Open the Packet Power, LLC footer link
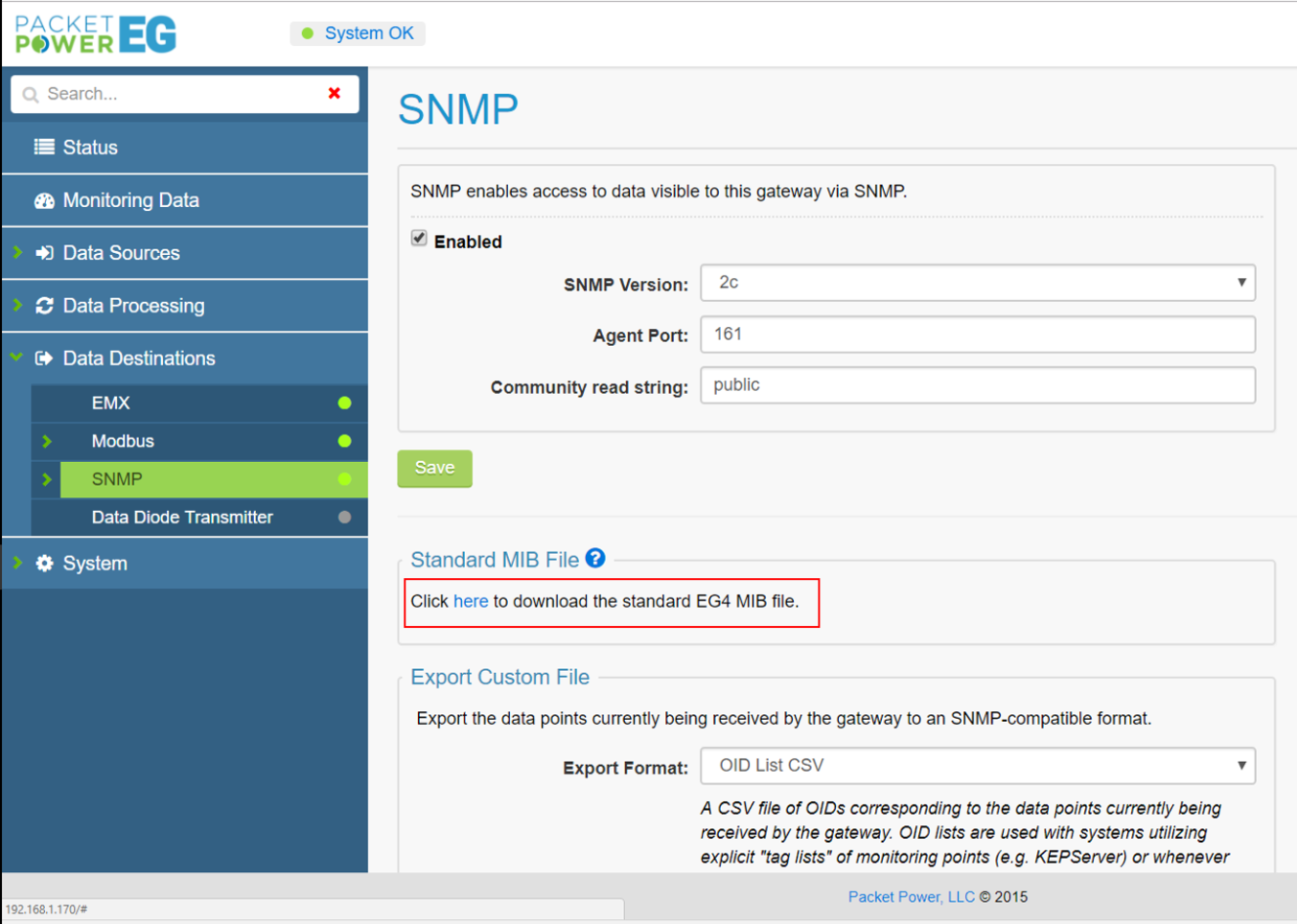This screenshot has width=1297, height=924. coord(911,897)
